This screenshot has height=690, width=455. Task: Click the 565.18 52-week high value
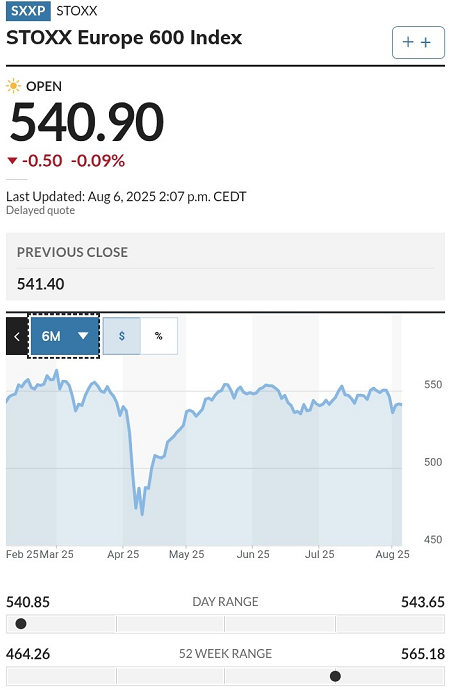click(x=423, y=654)
